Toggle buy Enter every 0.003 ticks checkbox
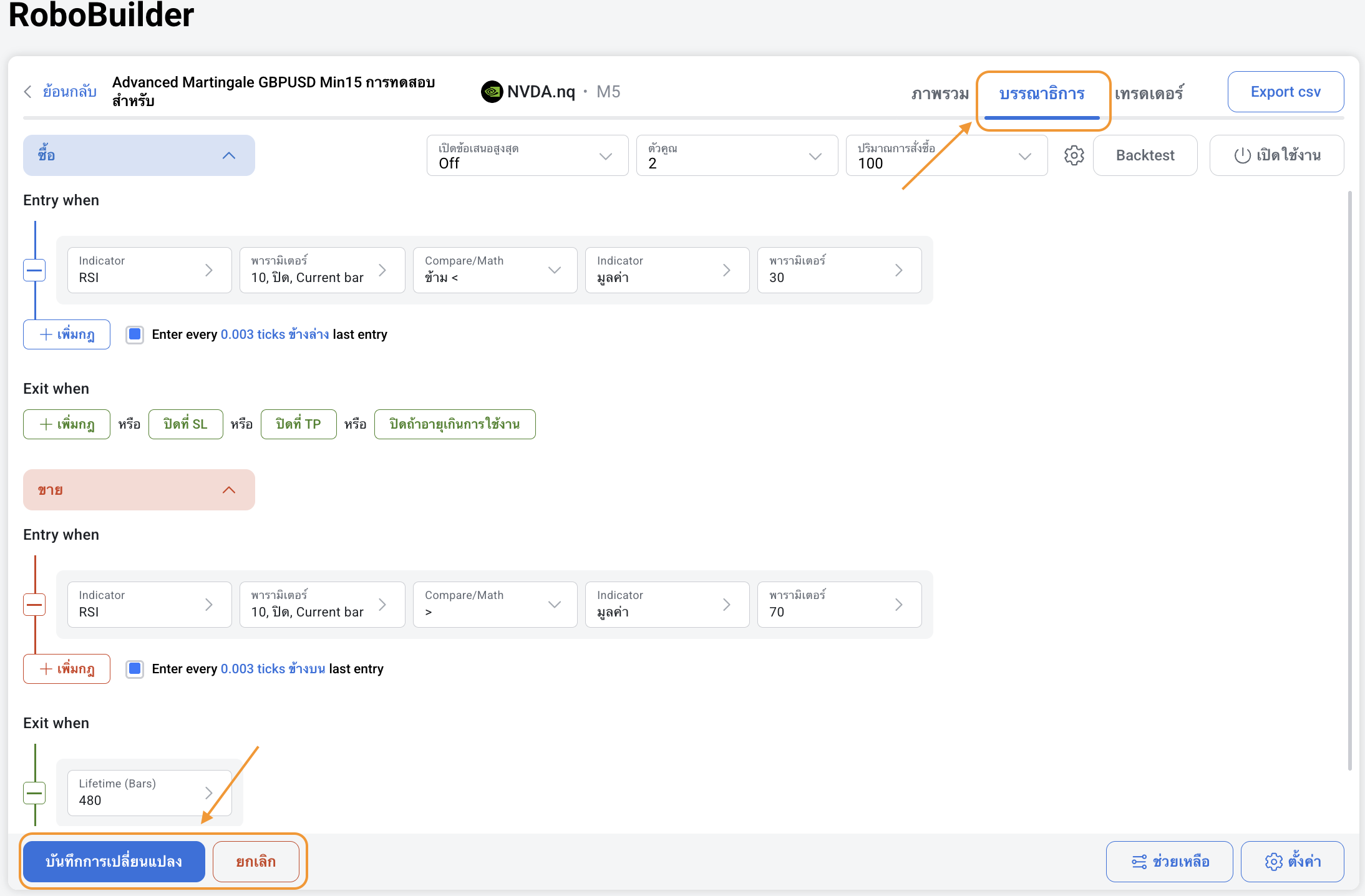Viewport: 1365px width, 896px height. point(135,334)
